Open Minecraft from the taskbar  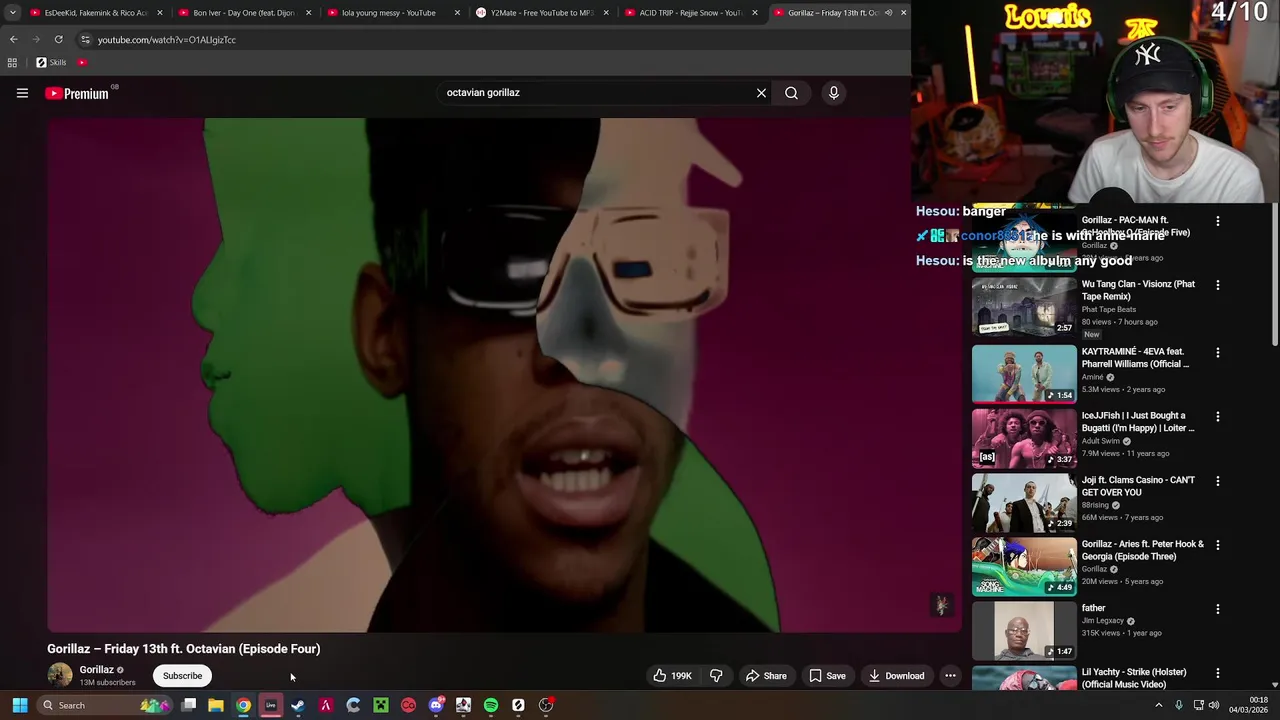[380, 705]
